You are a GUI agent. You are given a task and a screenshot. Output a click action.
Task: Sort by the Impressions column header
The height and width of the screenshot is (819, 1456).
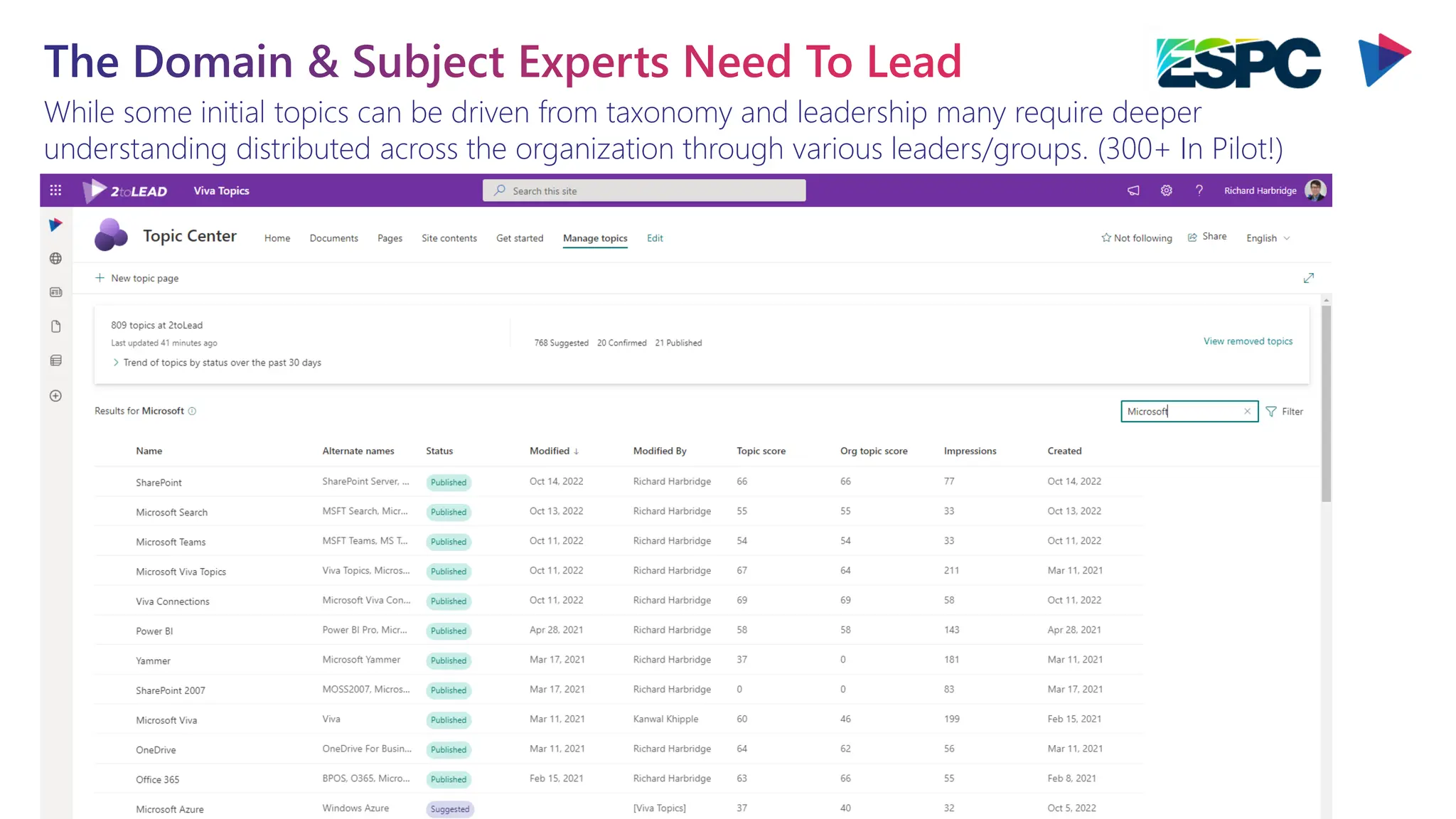tap(970, 451)
